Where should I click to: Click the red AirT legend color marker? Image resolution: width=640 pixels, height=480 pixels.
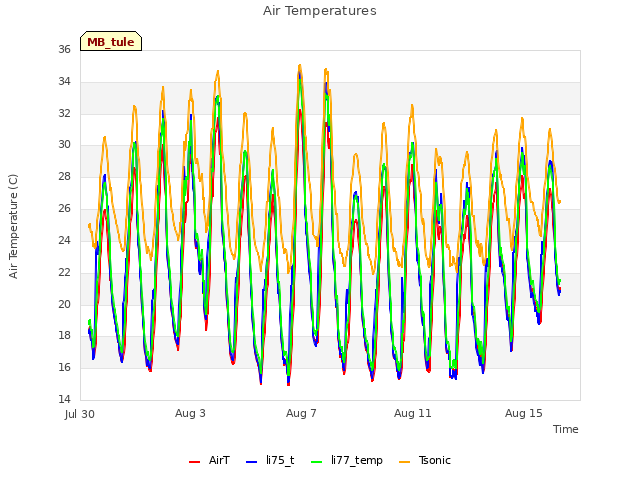(195, 462)
